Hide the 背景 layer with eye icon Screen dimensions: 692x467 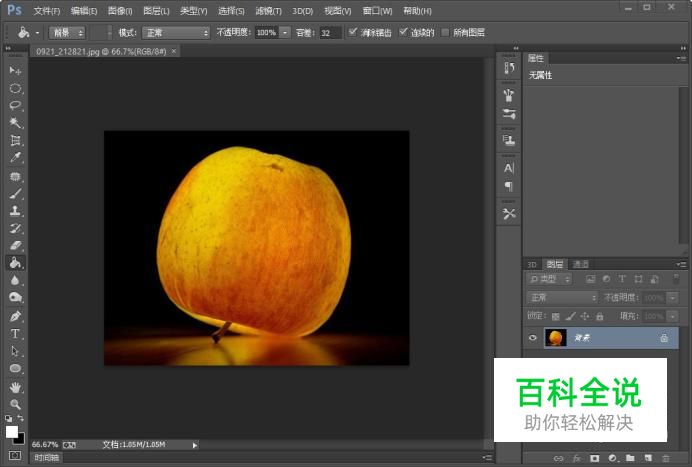(x=532, y=339)
